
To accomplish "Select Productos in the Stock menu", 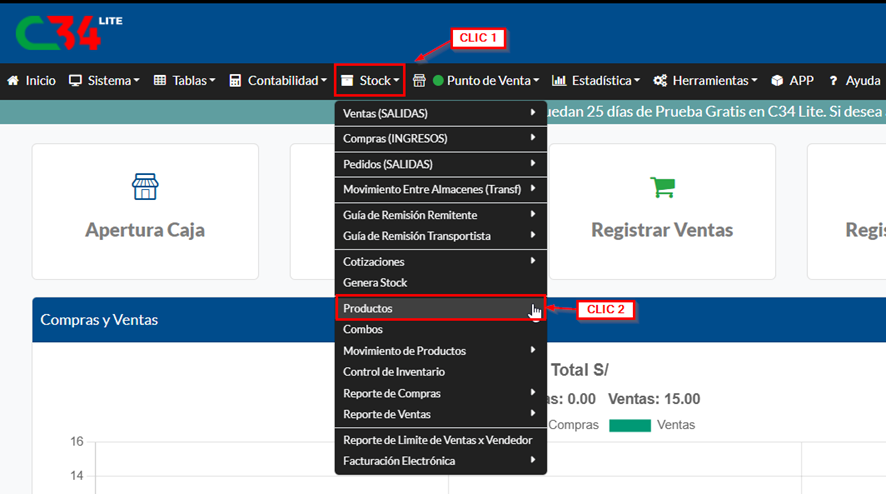I will pos(368,308).
